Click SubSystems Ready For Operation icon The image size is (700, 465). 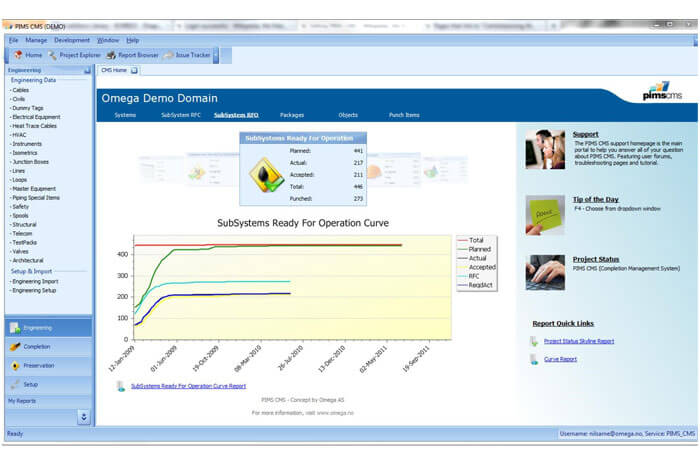click(x=266, y=175)
